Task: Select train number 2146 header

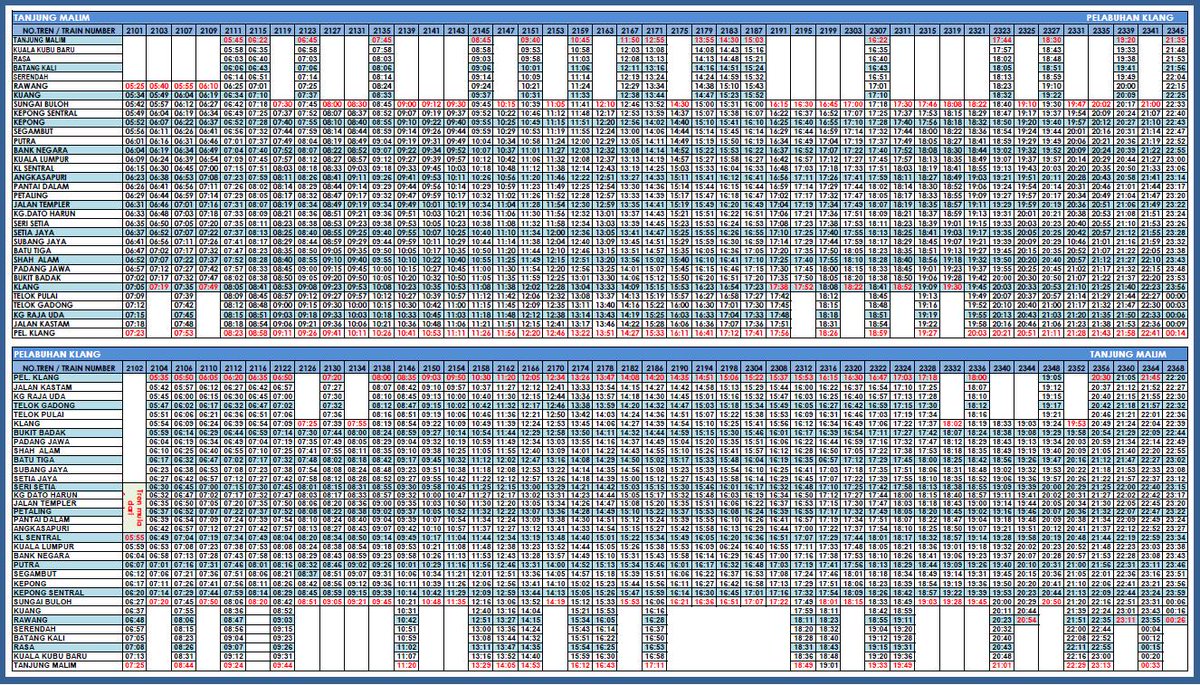Action: pos(406,368)
